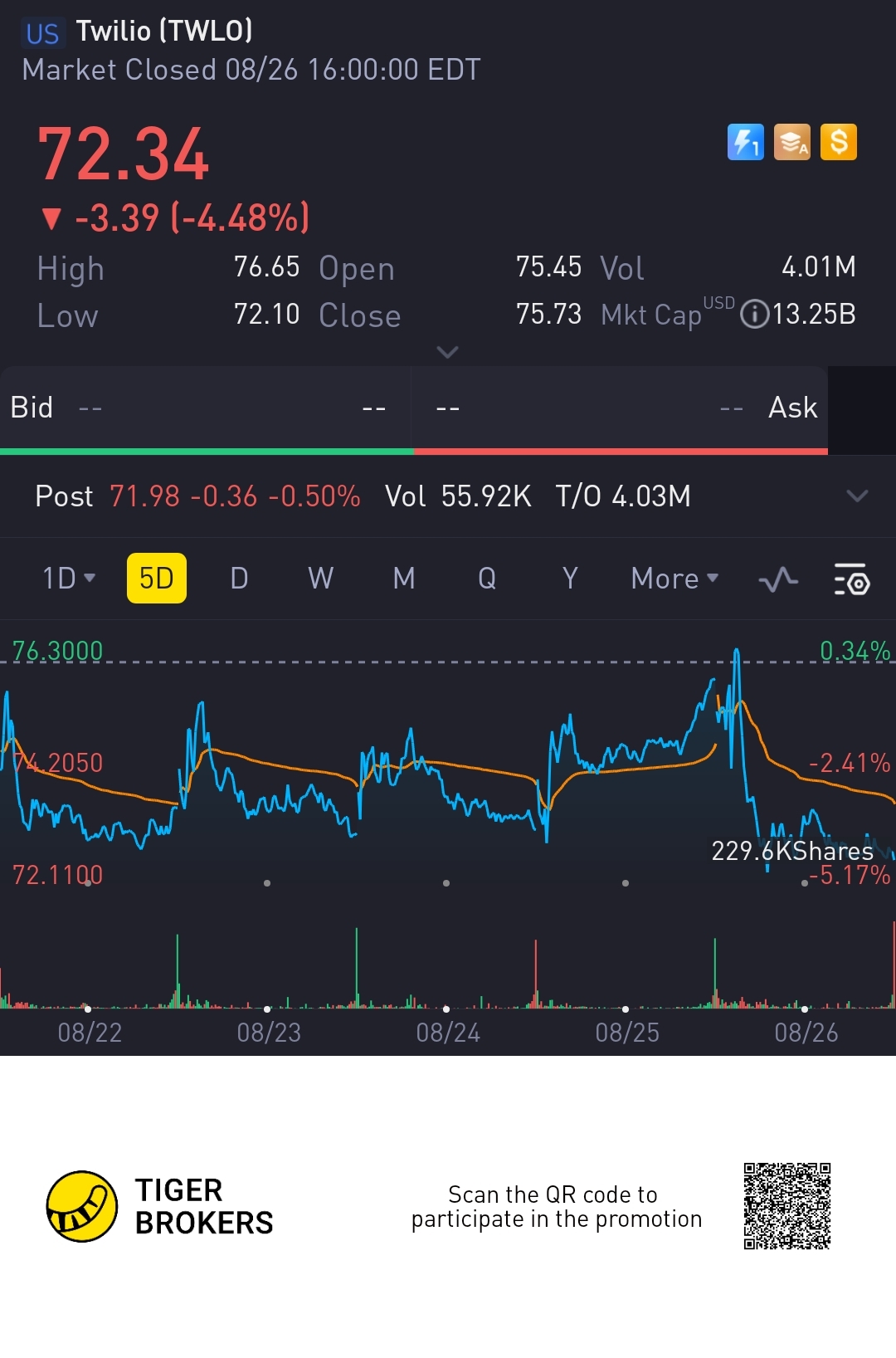Screen dimensions: 896x1358
Task: Tap the -2.41% chart axis label
Action: (850, 763)
